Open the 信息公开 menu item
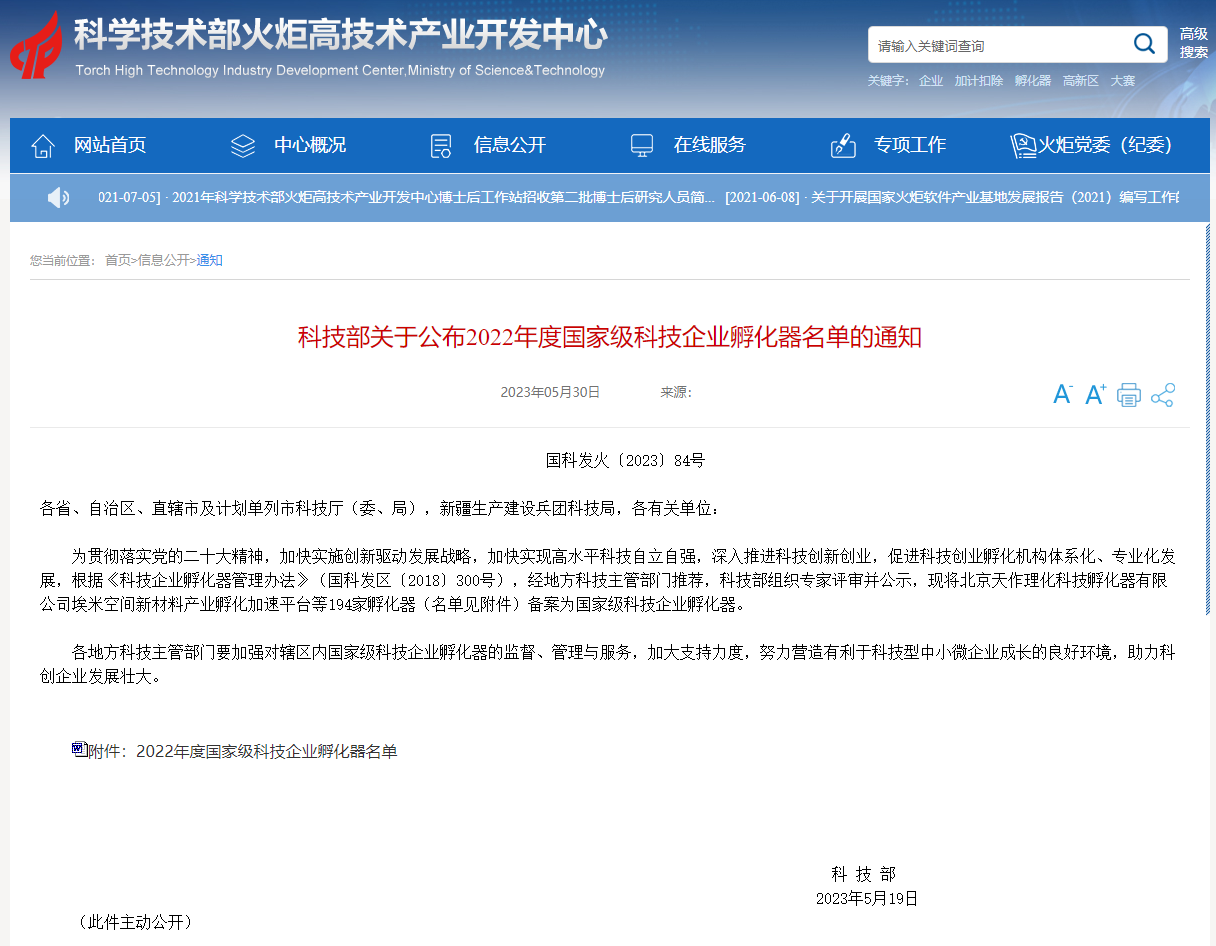The height and width of the screenshot is (946, 1216). click(x=510, y=145)
